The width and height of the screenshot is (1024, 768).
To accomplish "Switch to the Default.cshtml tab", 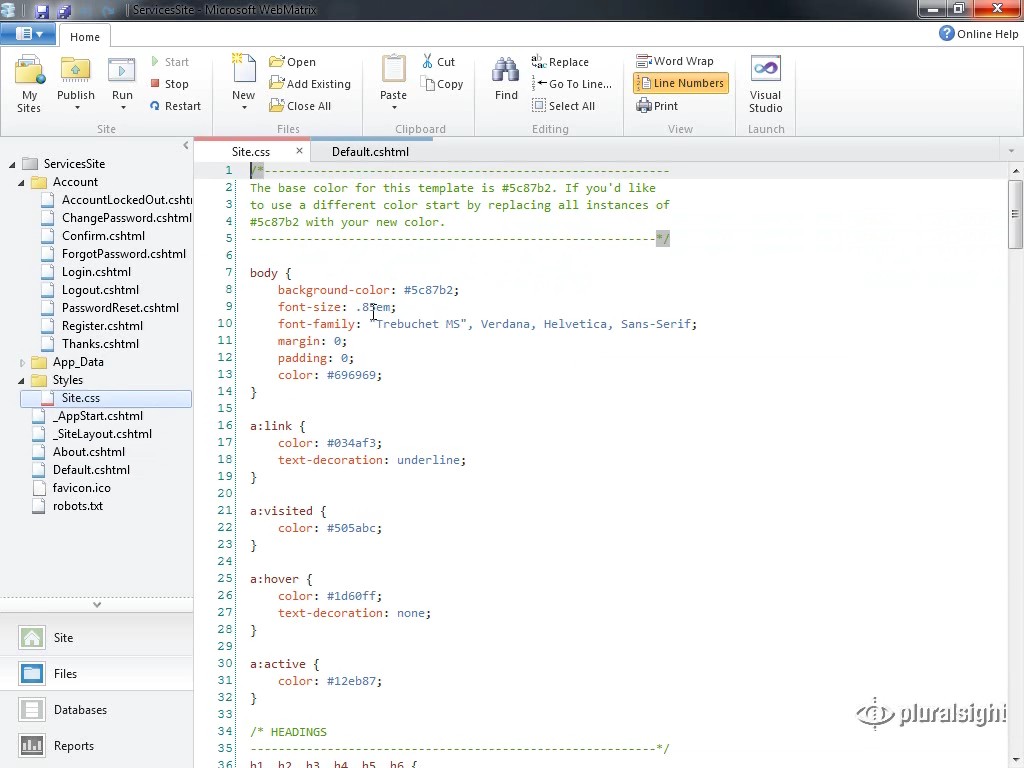I will click(x=370, y=152).
